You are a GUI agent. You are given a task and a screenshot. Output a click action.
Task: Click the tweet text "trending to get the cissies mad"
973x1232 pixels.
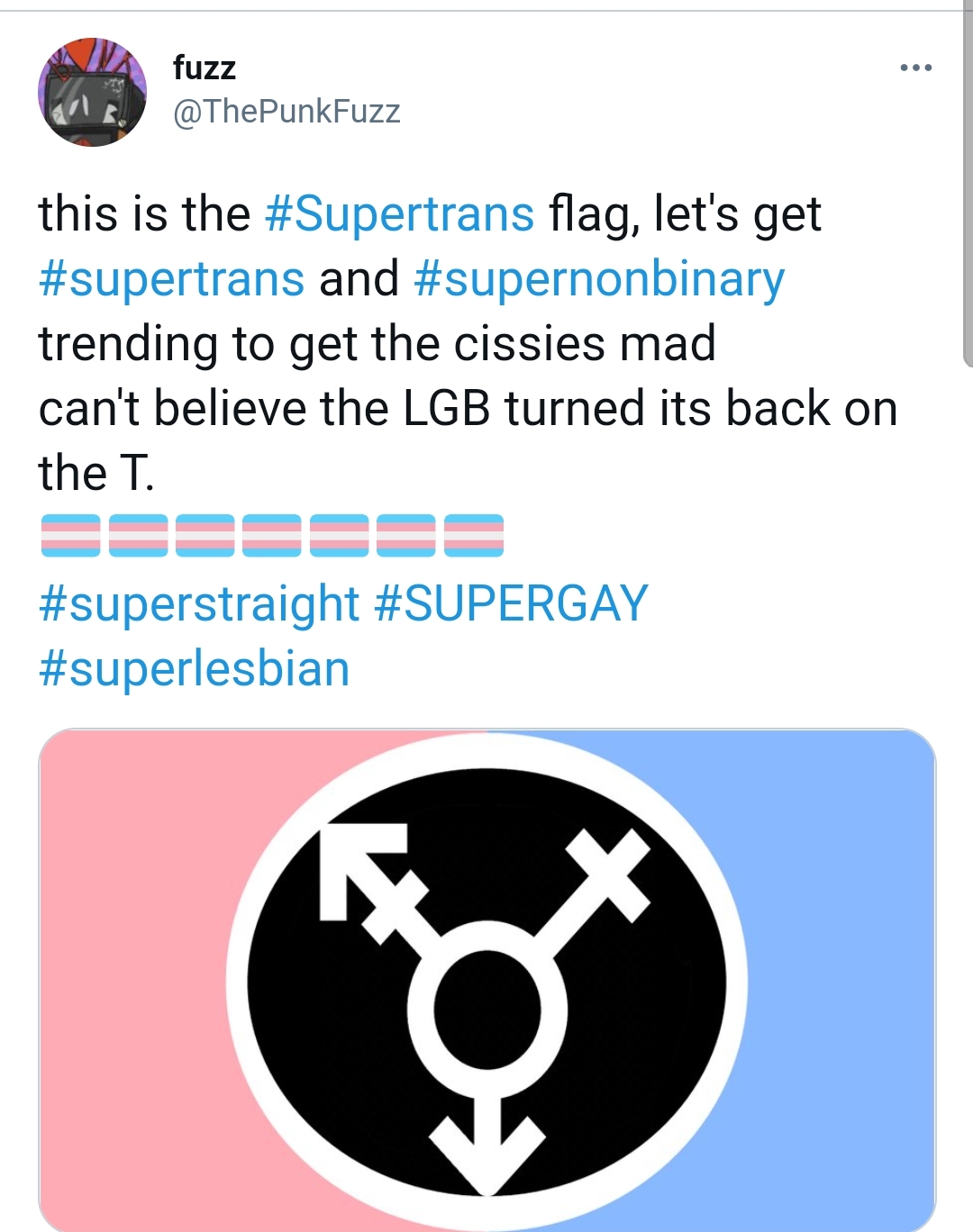377,344
